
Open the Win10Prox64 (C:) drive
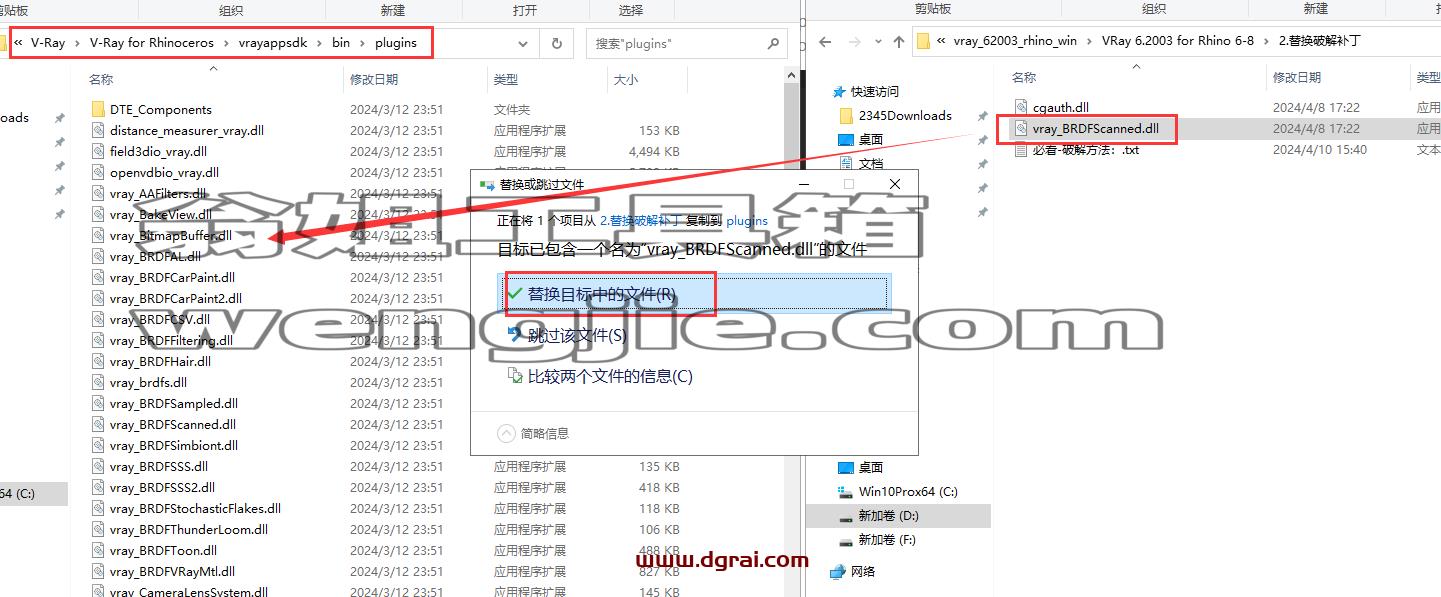[907, 491]
